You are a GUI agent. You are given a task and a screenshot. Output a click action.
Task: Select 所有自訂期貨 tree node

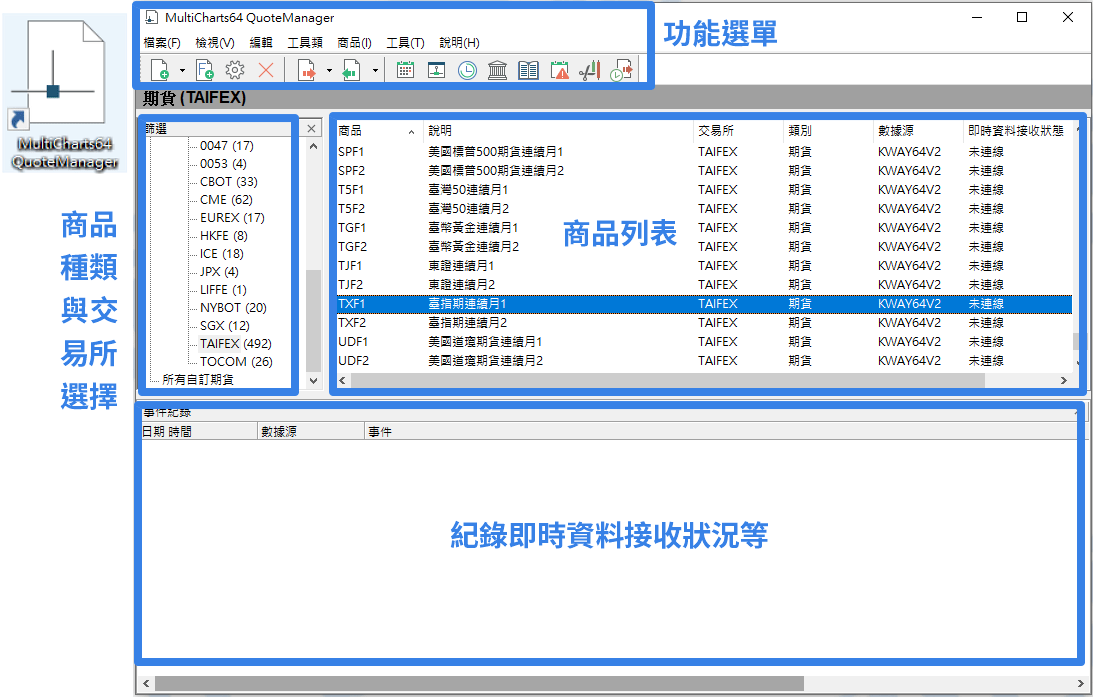(198, 380)
